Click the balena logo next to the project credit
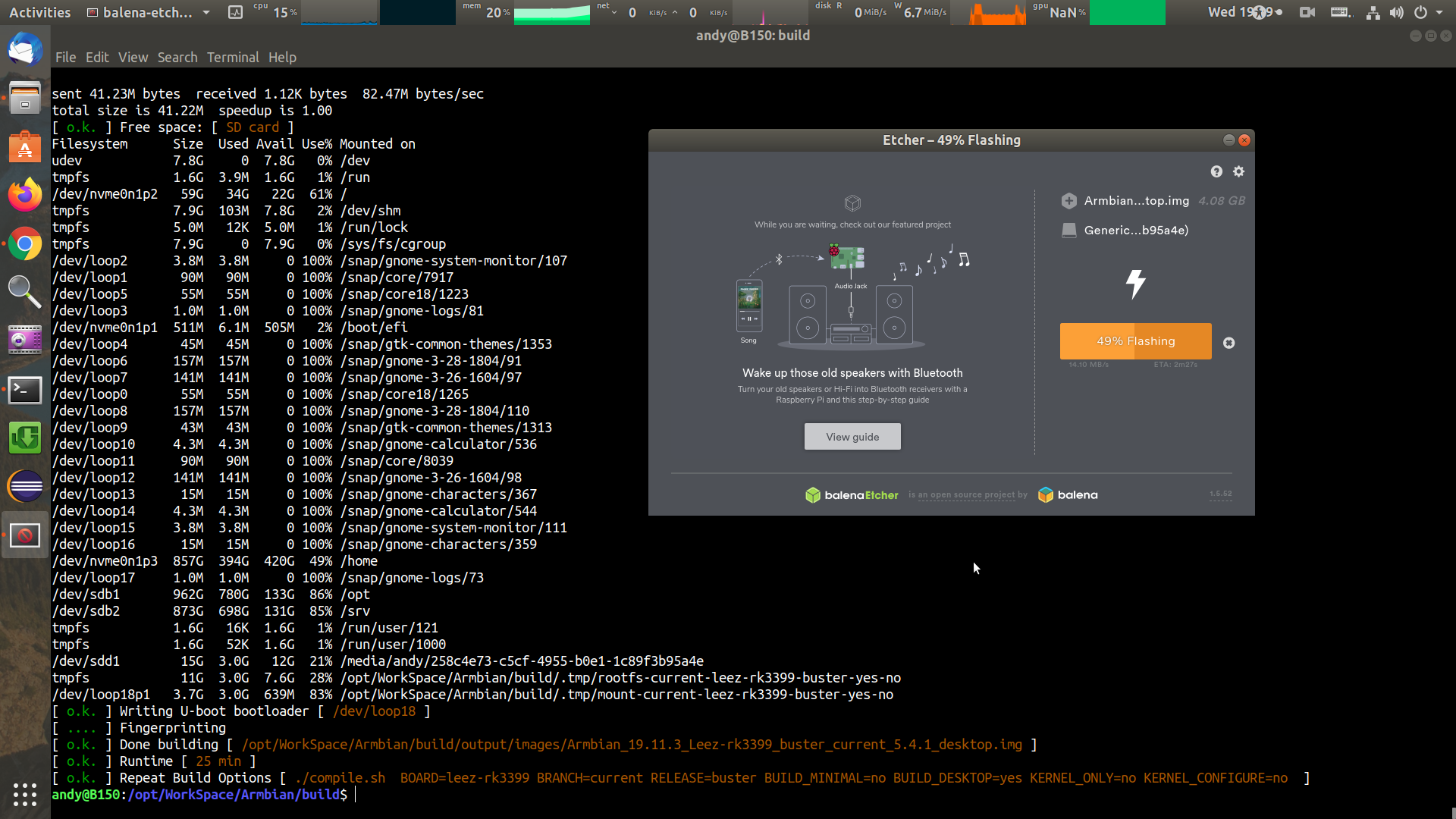 1046,494
